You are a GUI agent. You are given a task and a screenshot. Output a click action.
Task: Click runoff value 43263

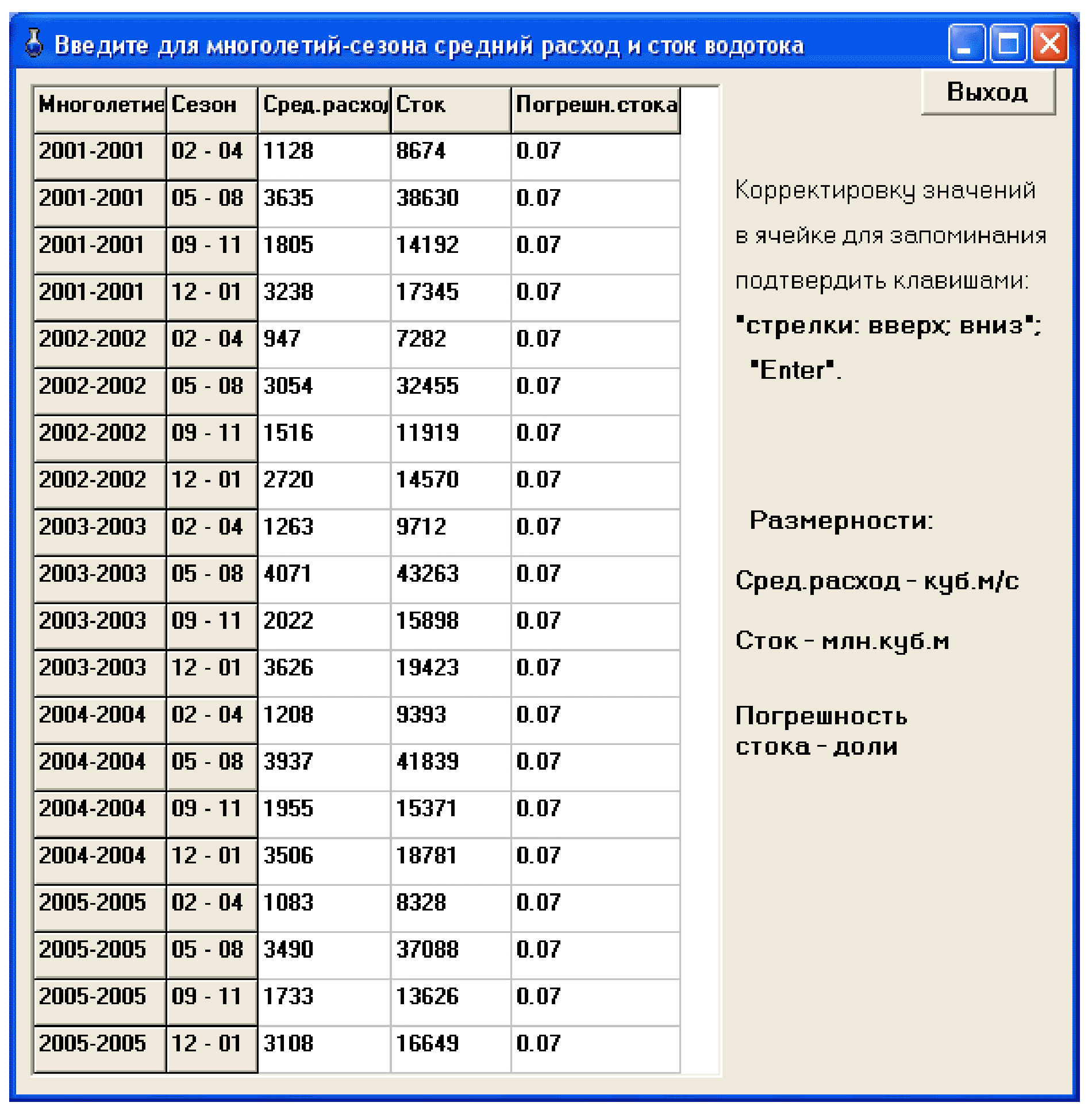tap(451, 580)
